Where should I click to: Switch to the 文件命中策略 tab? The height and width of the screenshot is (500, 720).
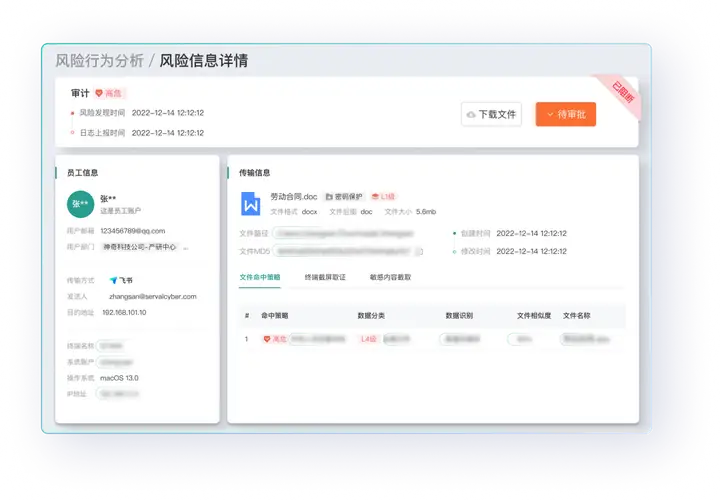click(x=260, y=277)
